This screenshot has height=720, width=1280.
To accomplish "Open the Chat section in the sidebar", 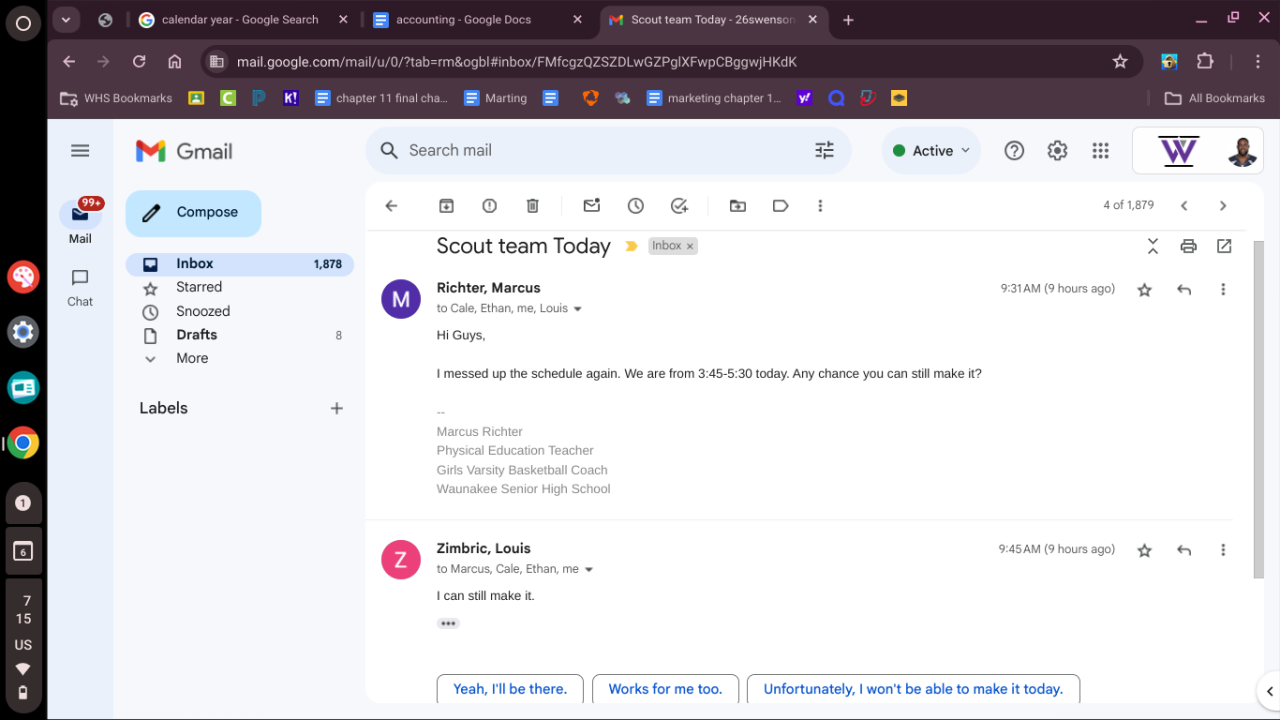I will coord(80,287).
